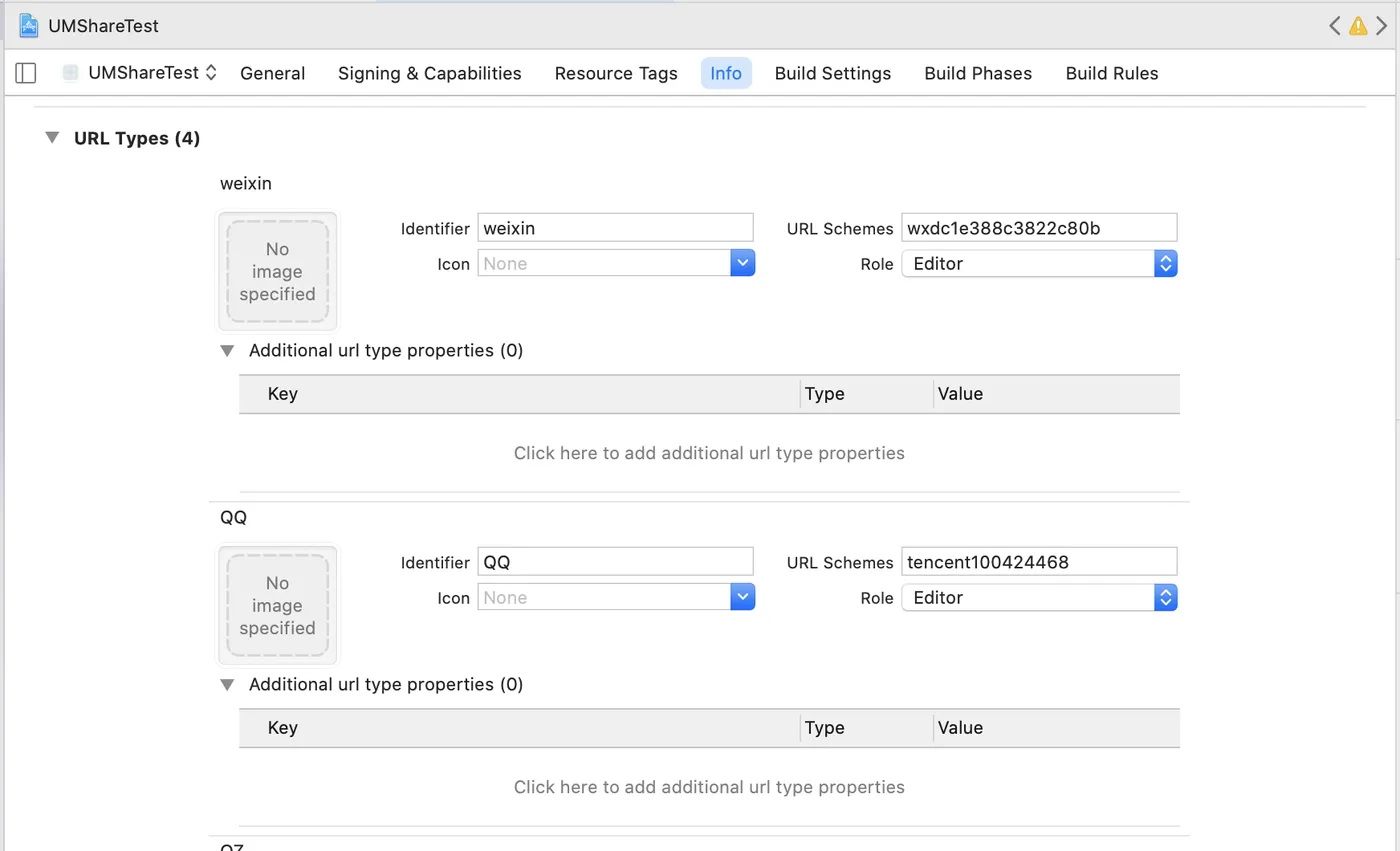Open the weixin Icon dropdown
The width and height of the screenshot is (1400, 851).
tap(741, 263)
